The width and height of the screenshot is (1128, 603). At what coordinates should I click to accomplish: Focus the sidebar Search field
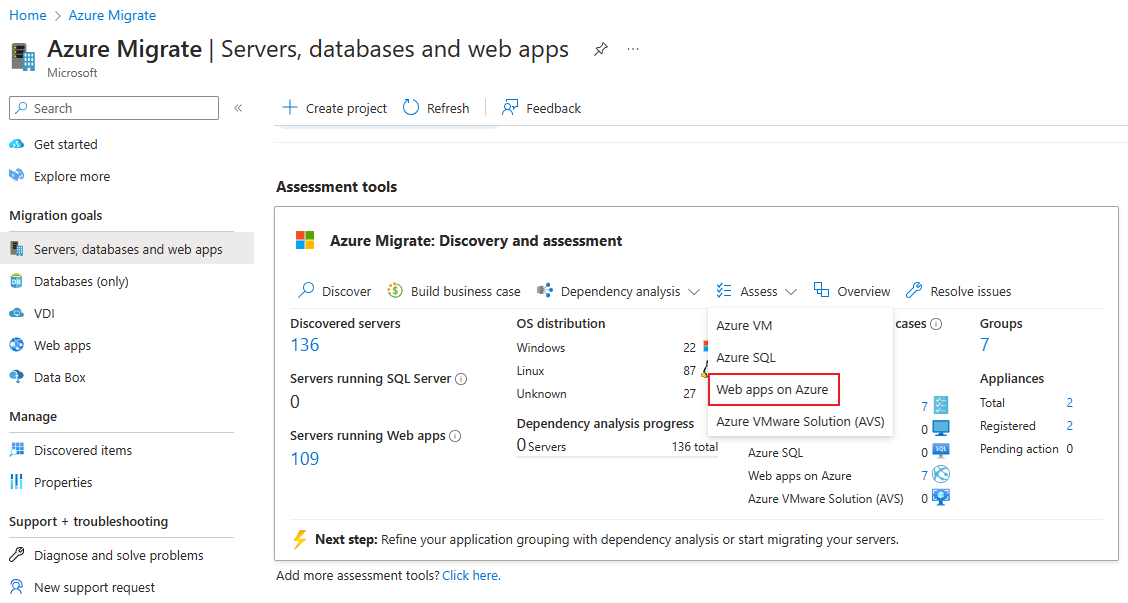click(114, 108)
